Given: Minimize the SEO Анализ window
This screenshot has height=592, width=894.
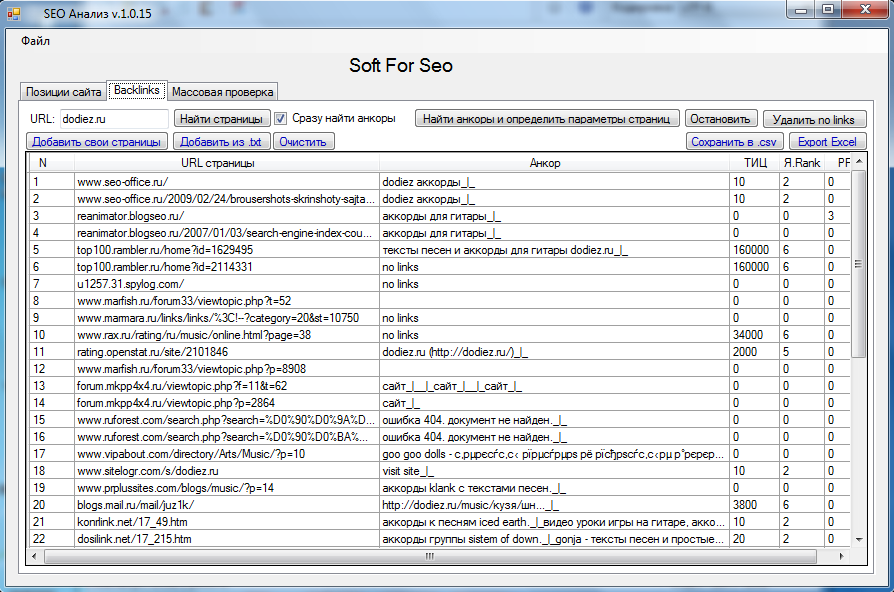Looking at the screenshot, I should [x=801, y=10].
